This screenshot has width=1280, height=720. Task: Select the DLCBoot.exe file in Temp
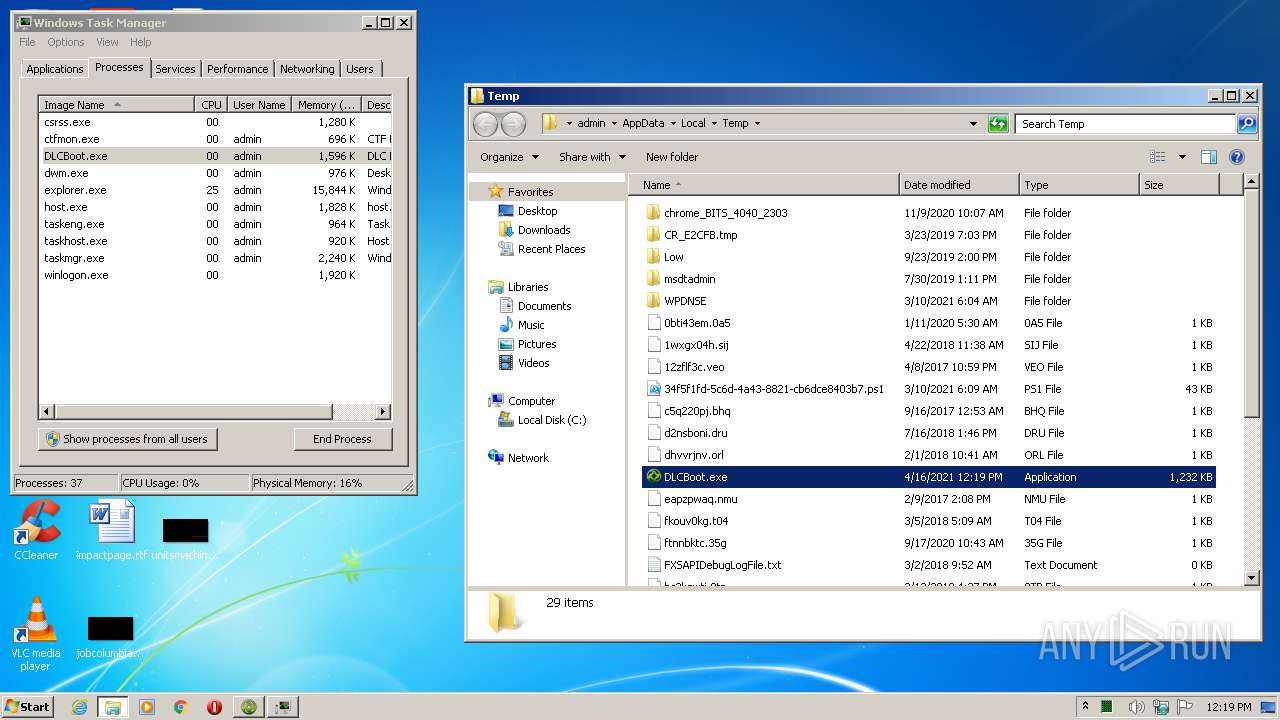point(928,477)
